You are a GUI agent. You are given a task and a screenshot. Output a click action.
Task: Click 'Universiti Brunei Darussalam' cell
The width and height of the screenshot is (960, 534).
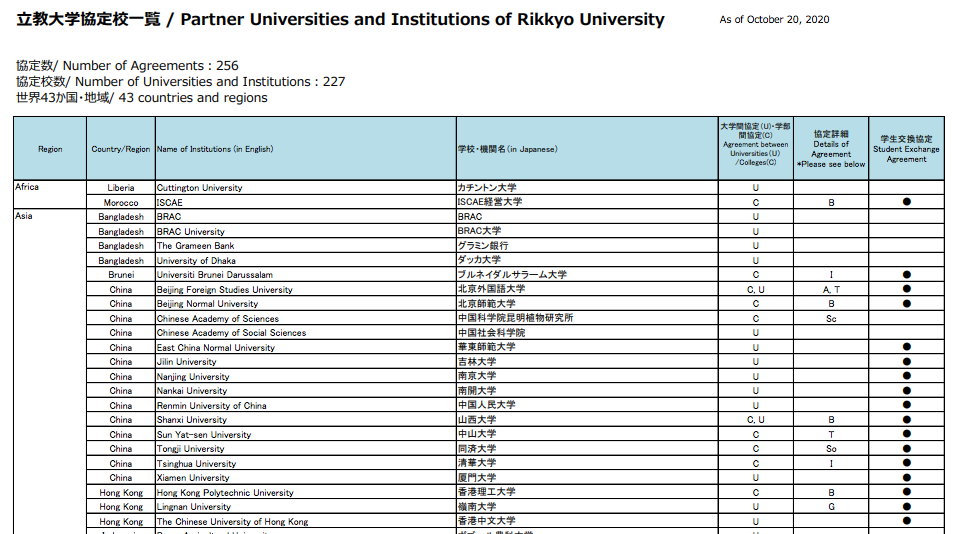click(306, 275)
